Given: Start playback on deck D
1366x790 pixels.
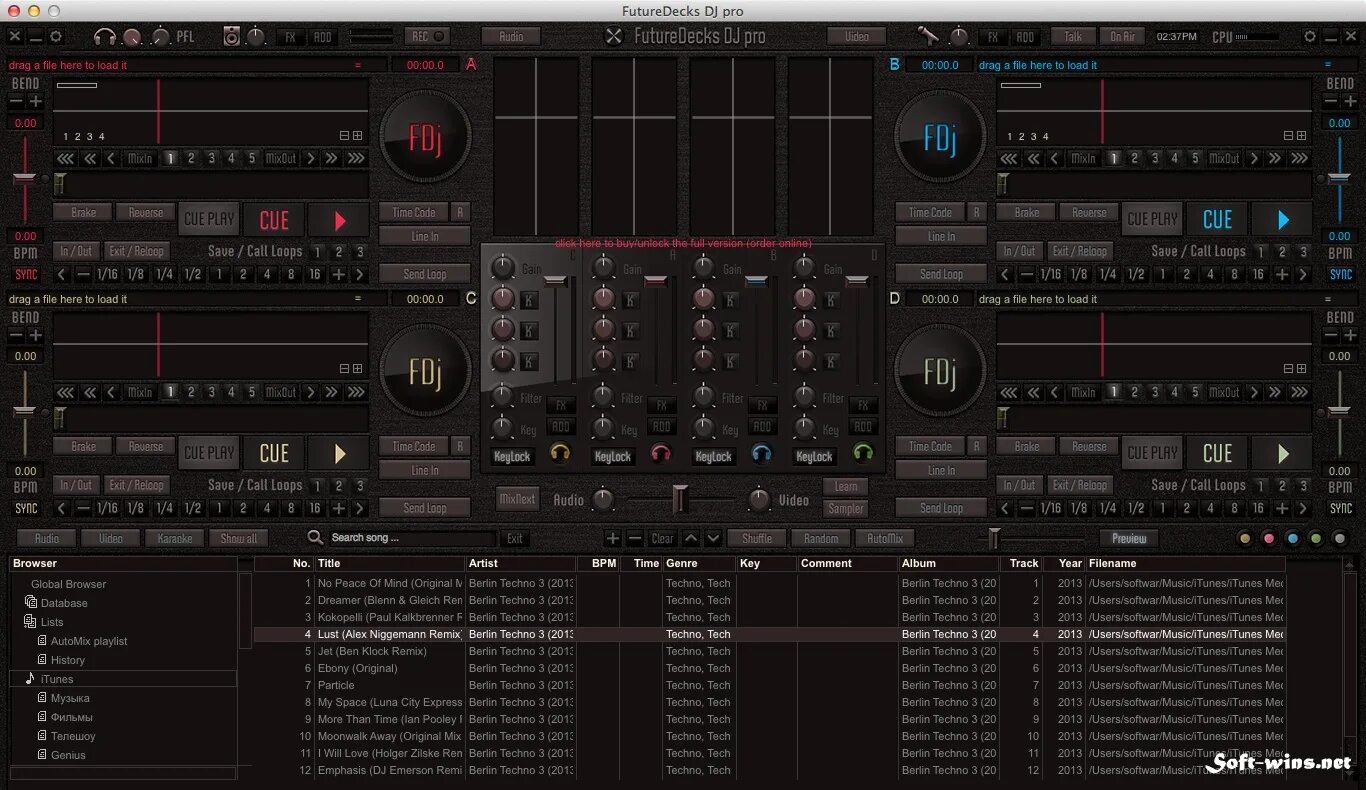Looking at the screenshot, I should pos(1283,454).
